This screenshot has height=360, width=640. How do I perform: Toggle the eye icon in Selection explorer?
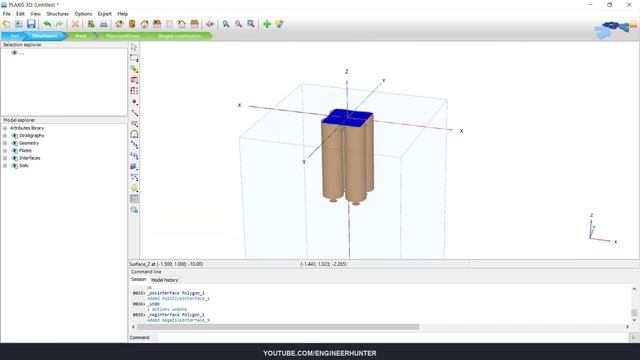(x=15, y=53)
